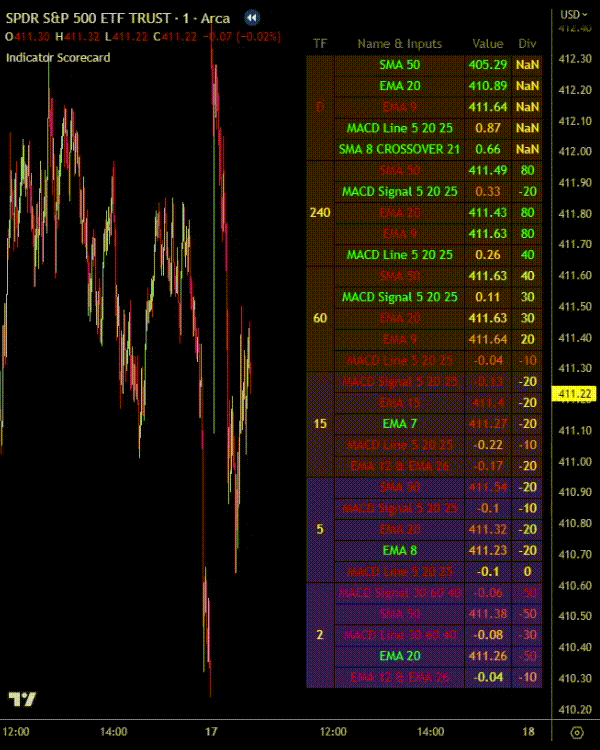600x750 pixels.
Task: Open the chart settings gear icon
Action: point(577,732)
